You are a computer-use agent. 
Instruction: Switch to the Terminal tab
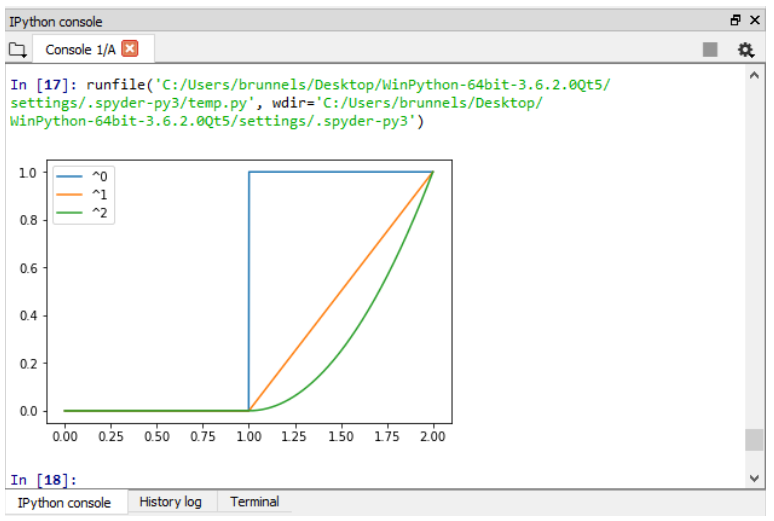(x=254, y=502)
